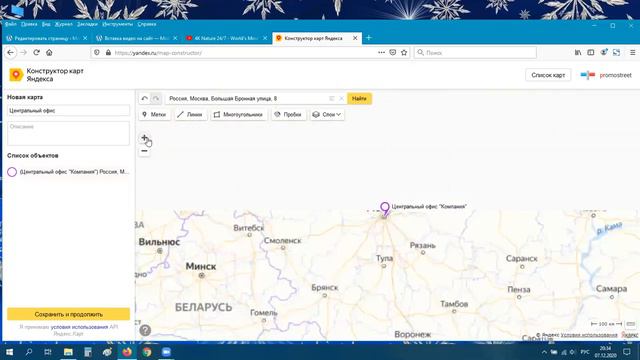Open a new browser tab
Screen dimensions: 640x360
[369, 38]
